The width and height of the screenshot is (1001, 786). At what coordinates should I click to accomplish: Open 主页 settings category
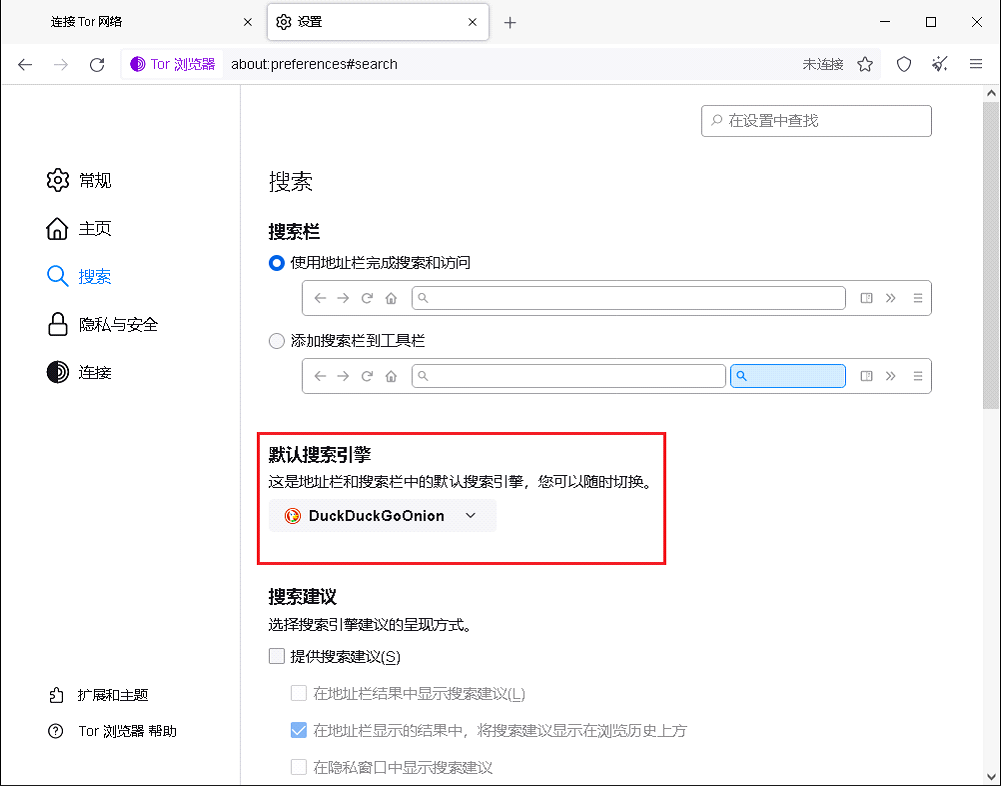79,229
